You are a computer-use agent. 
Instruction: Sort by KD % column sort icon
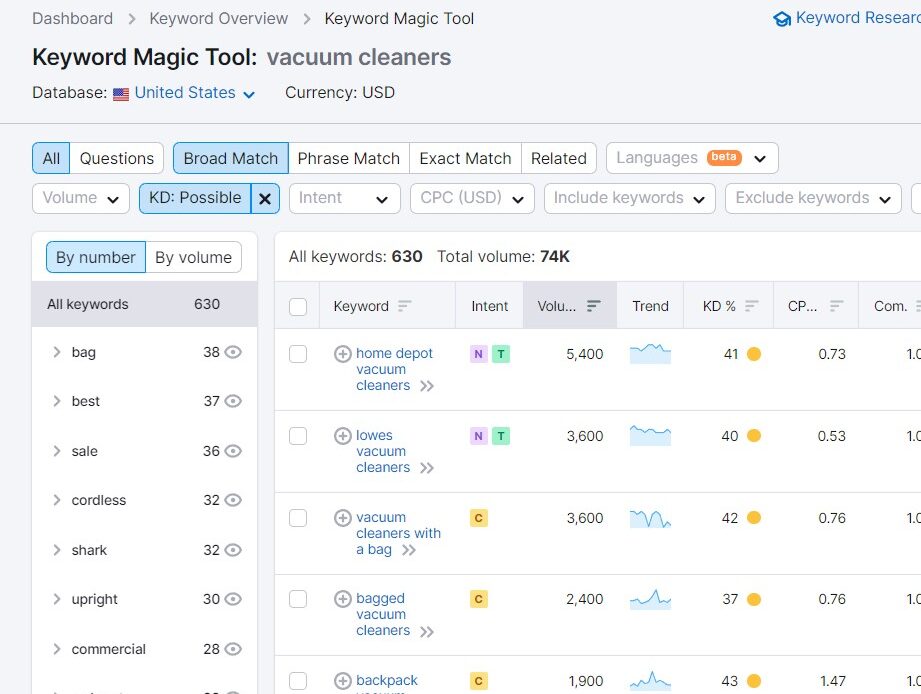coord(752,306)
